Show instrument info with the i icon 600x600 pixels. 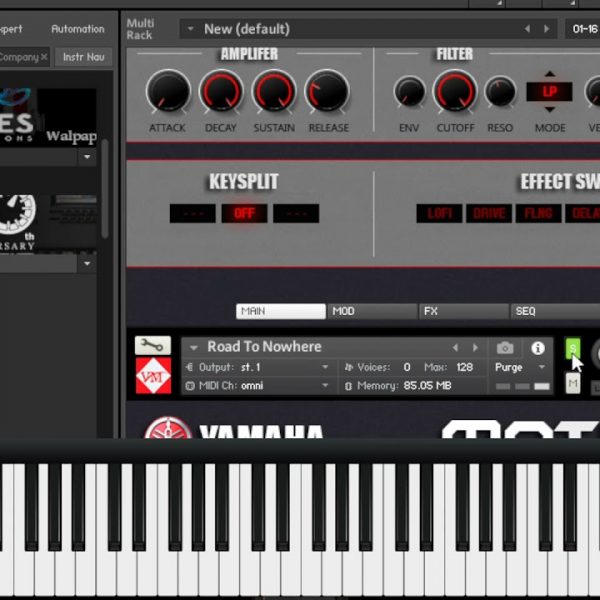(x=538, y=348)
